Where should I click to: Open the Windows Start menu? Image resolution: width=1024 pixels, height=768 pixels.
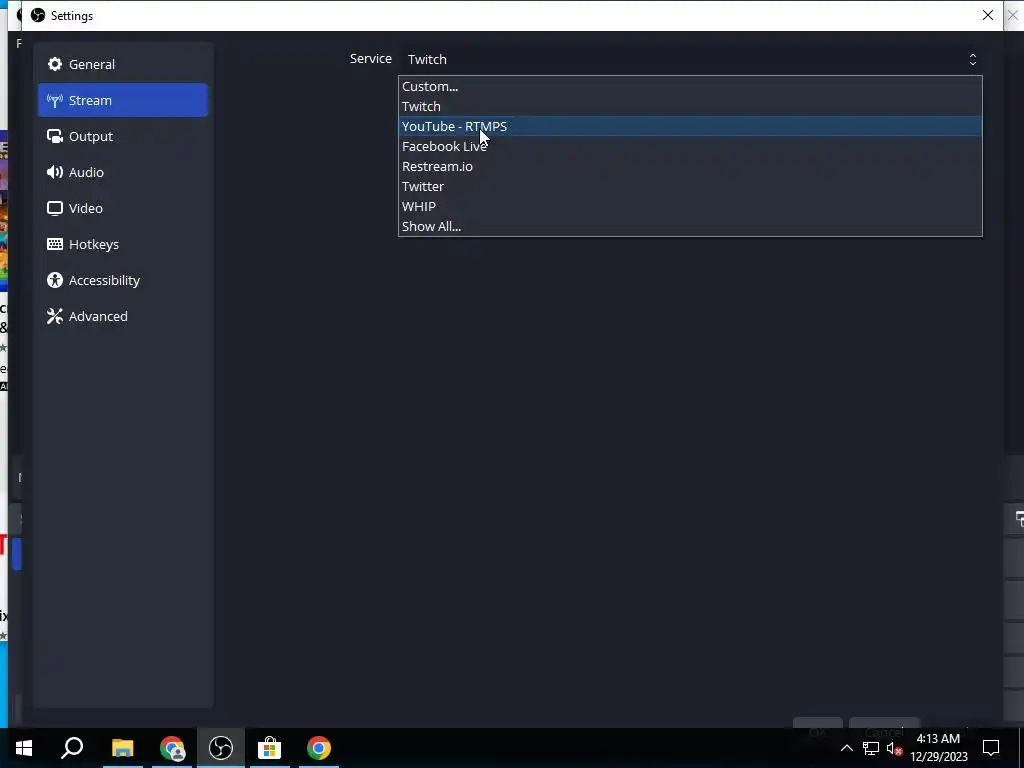click(24, 748)
